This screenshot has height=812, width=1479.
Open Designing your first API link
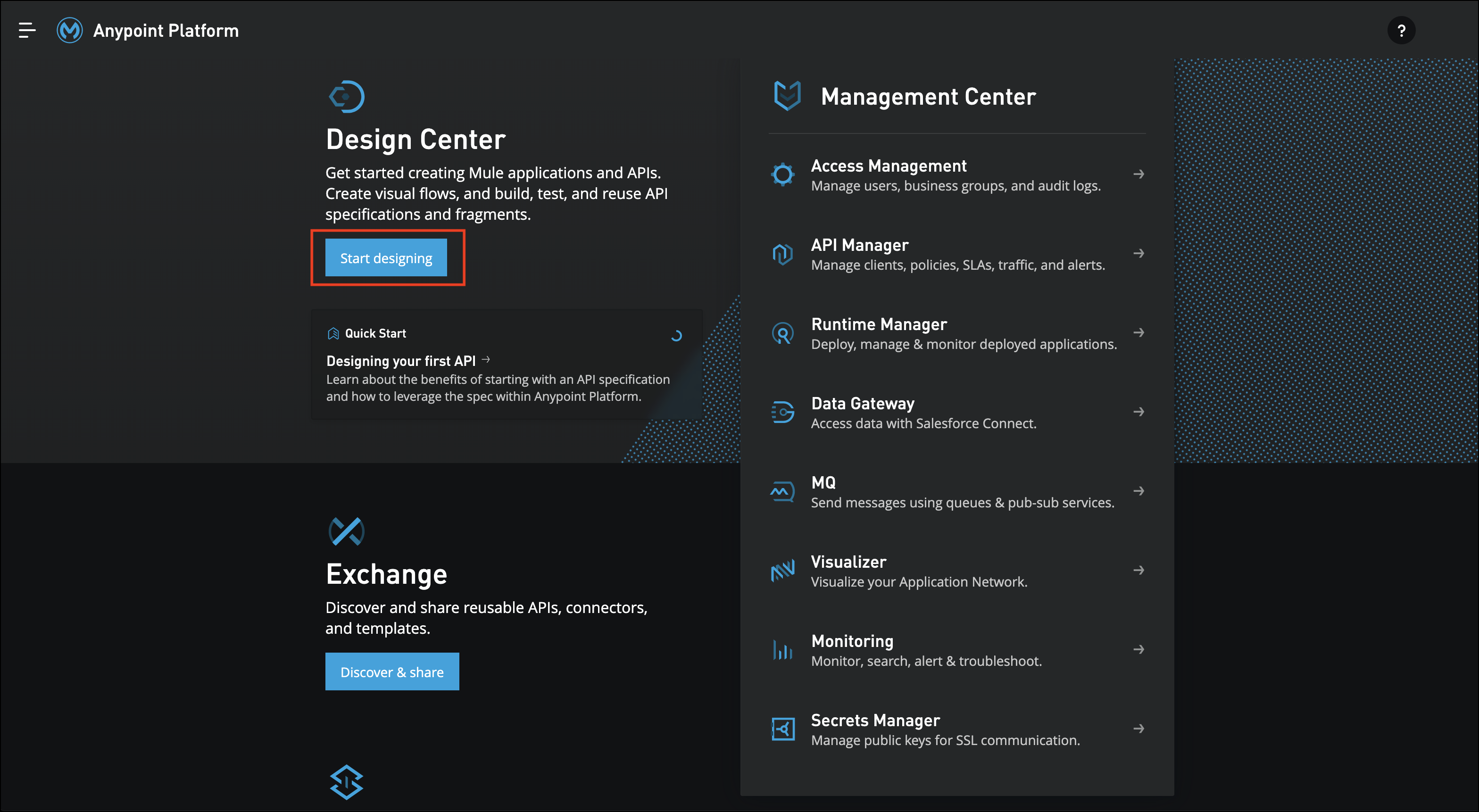[x=408, y=361]
